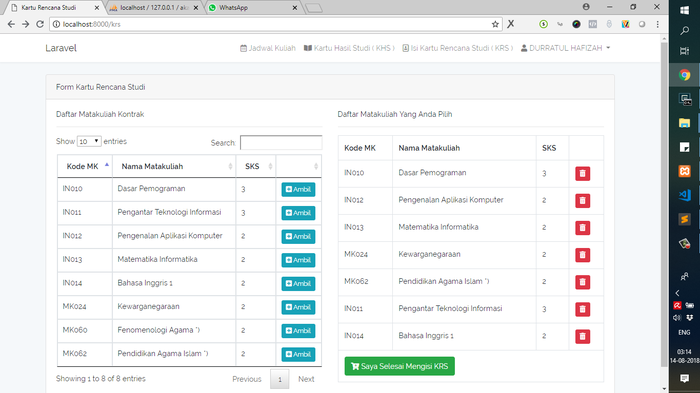700x393 pixels.
Task: Open the volume control in system tray
Action: tap(677, 318)
